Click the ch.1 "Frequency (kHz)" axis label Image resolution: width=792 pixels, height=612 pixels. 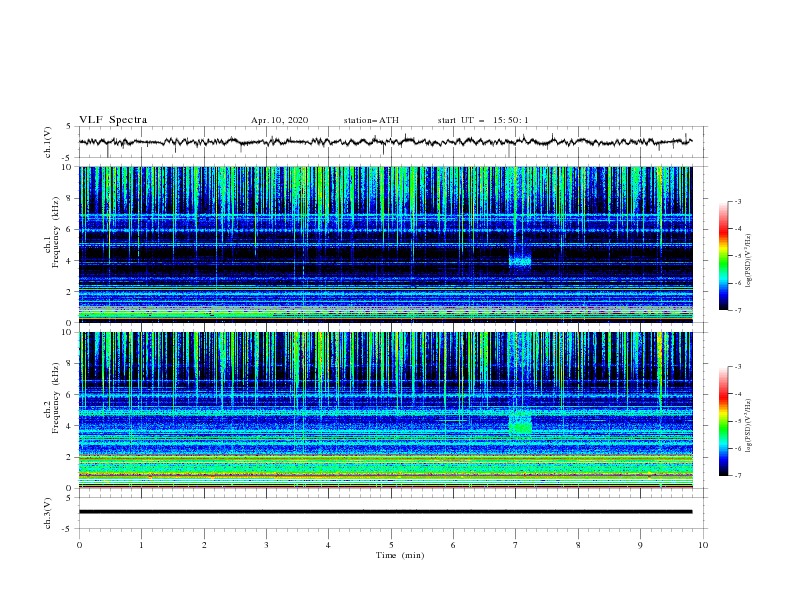pyautogui.click(x=56, y=232)
